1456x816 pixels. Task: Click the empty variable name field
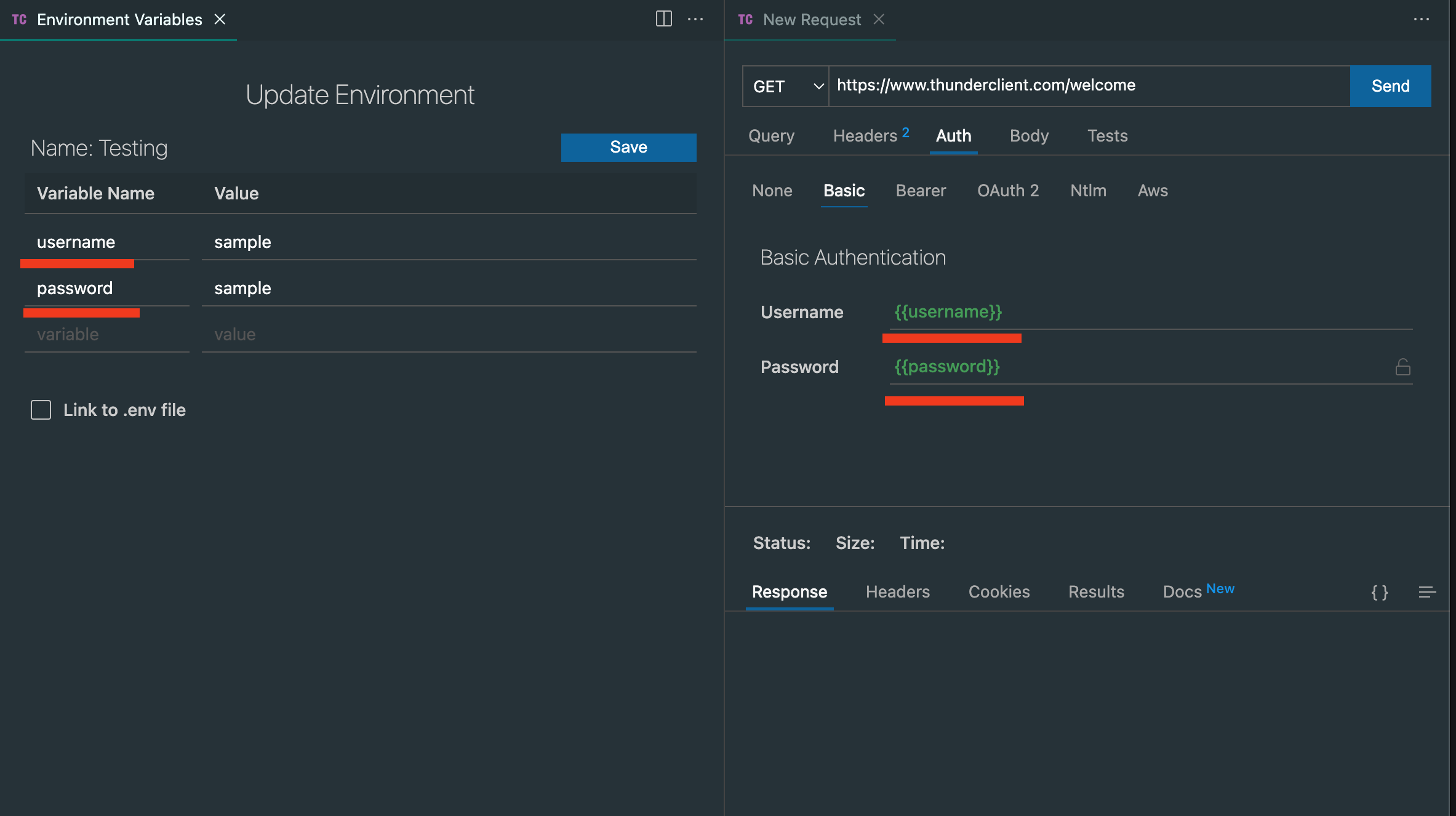pos(106,334)
